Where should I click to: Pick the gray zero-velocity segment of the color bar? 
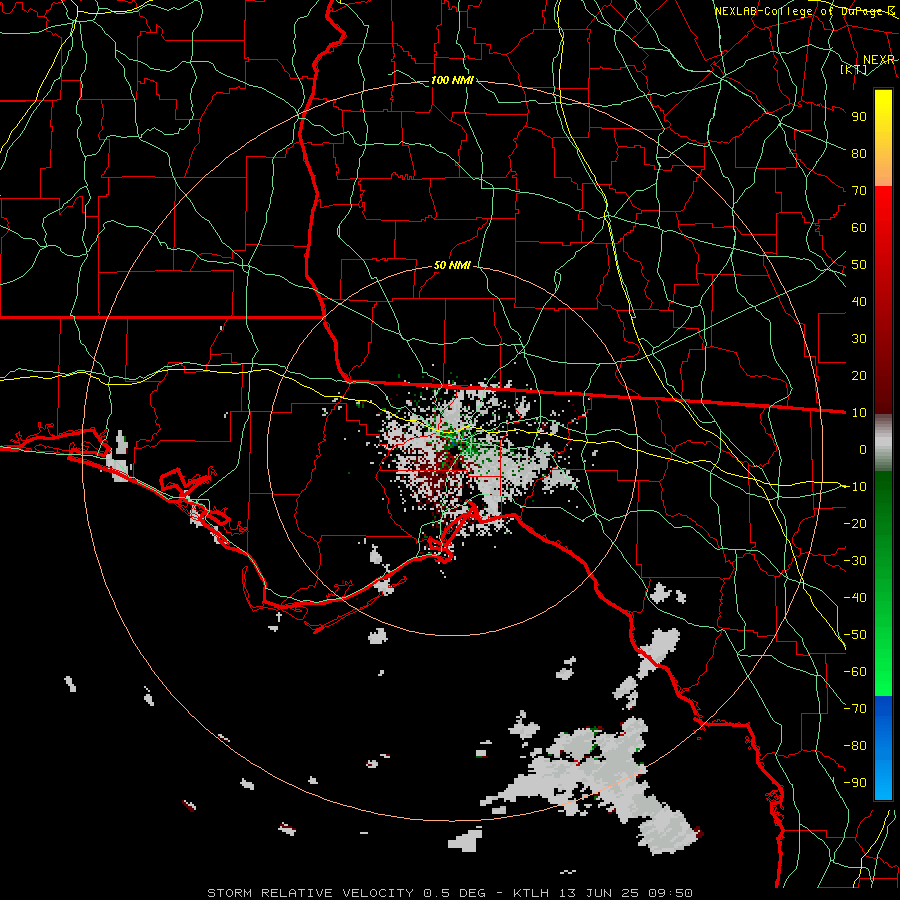[x=883, y=443]
